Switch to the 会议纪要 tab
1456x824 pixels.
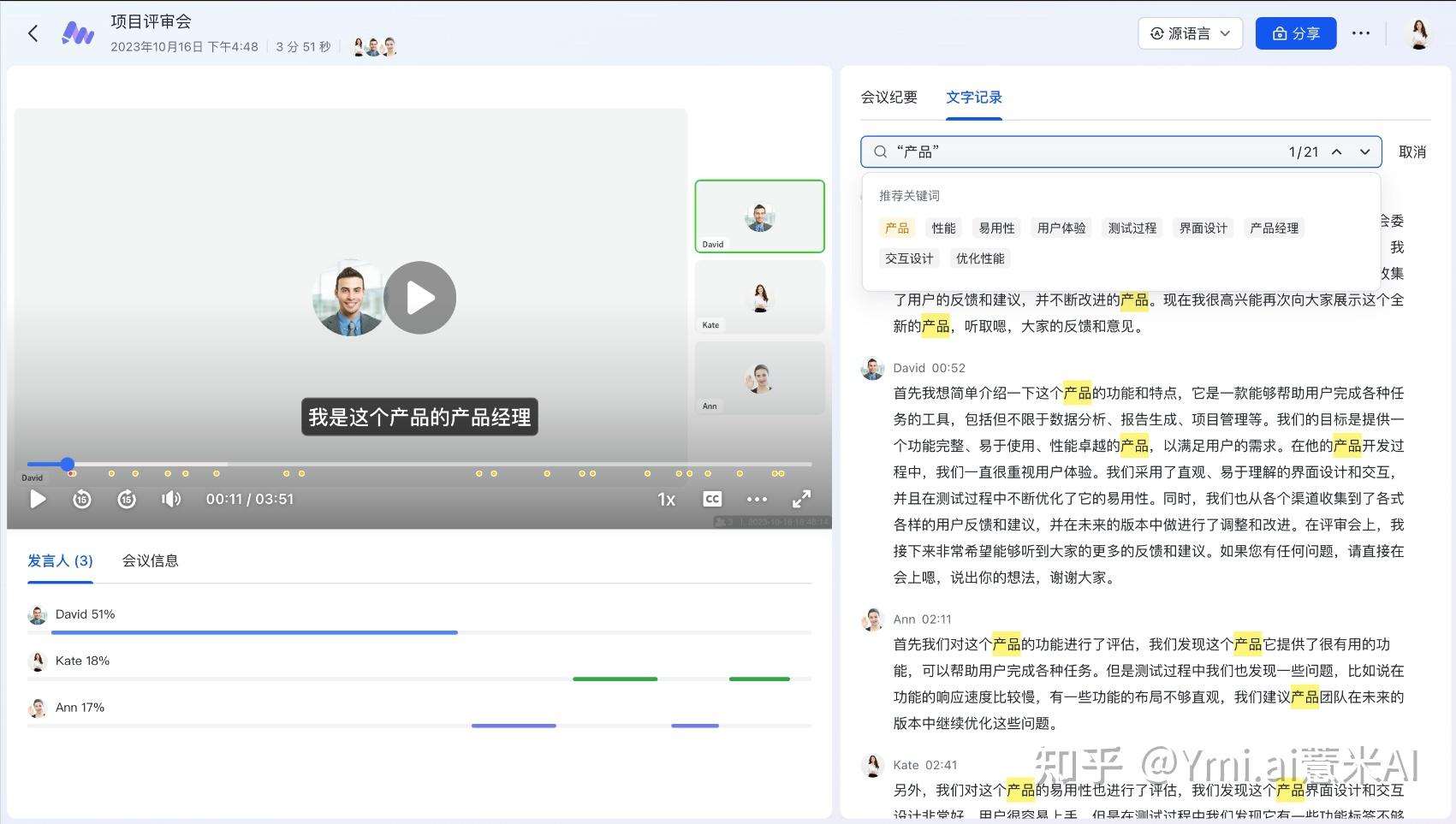888,98
